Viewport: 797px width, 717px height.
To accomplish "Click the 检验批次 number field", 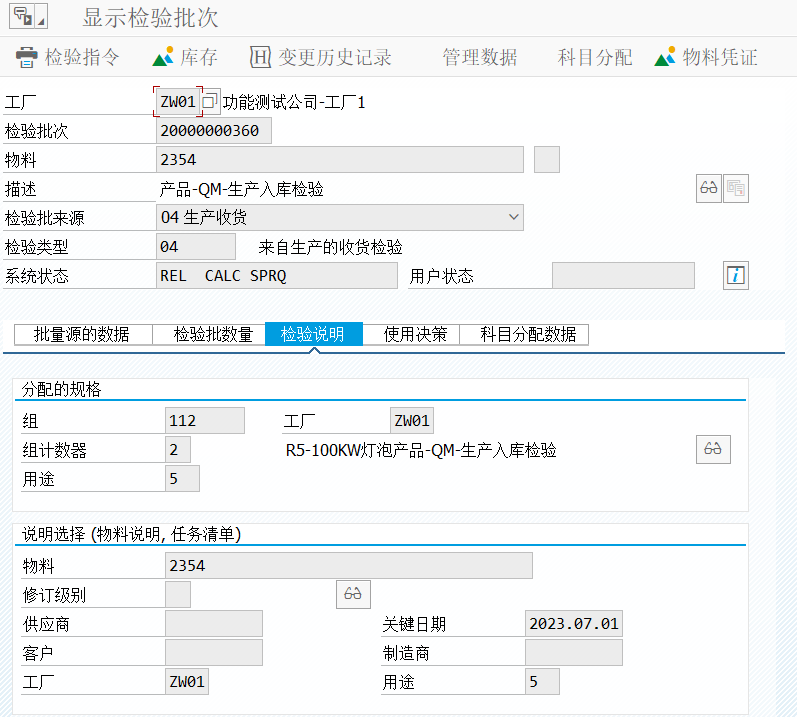I will (x=213, y=131).
